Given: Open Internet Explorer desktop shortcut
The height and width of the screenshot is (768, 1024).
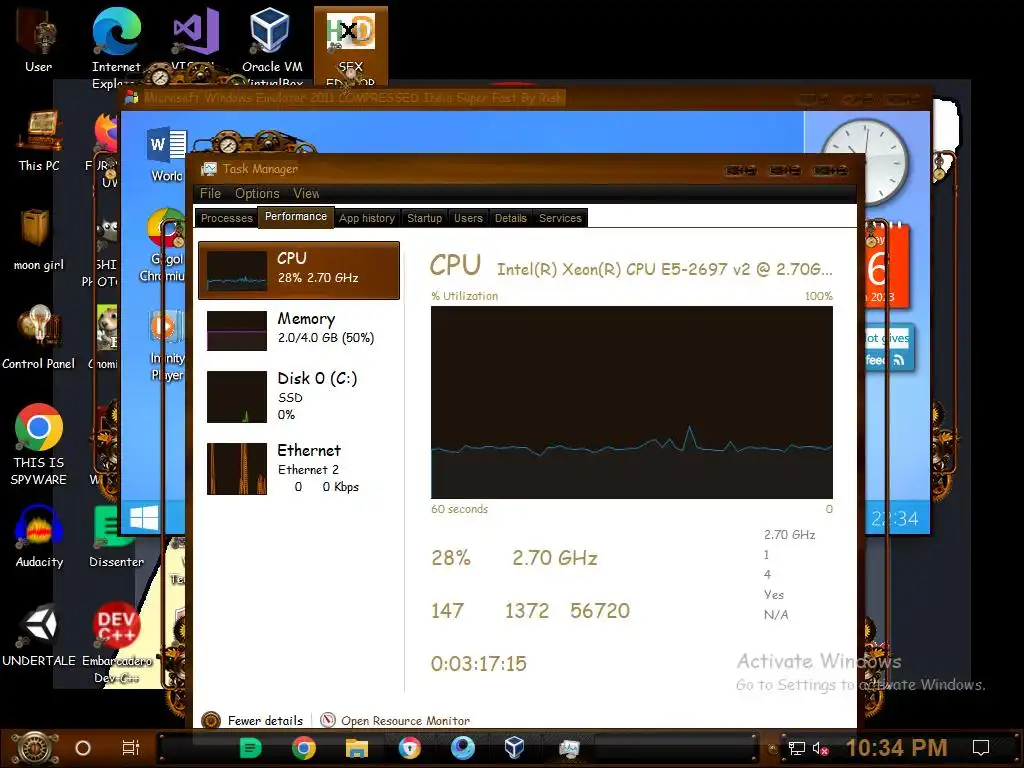Looking at the screenshot, I should 116,47.
